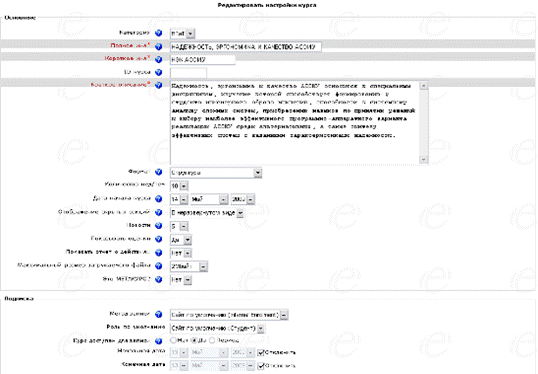Open help icon beside Показывать оценки
Screen dimensions: 538x374
point(159,239)
